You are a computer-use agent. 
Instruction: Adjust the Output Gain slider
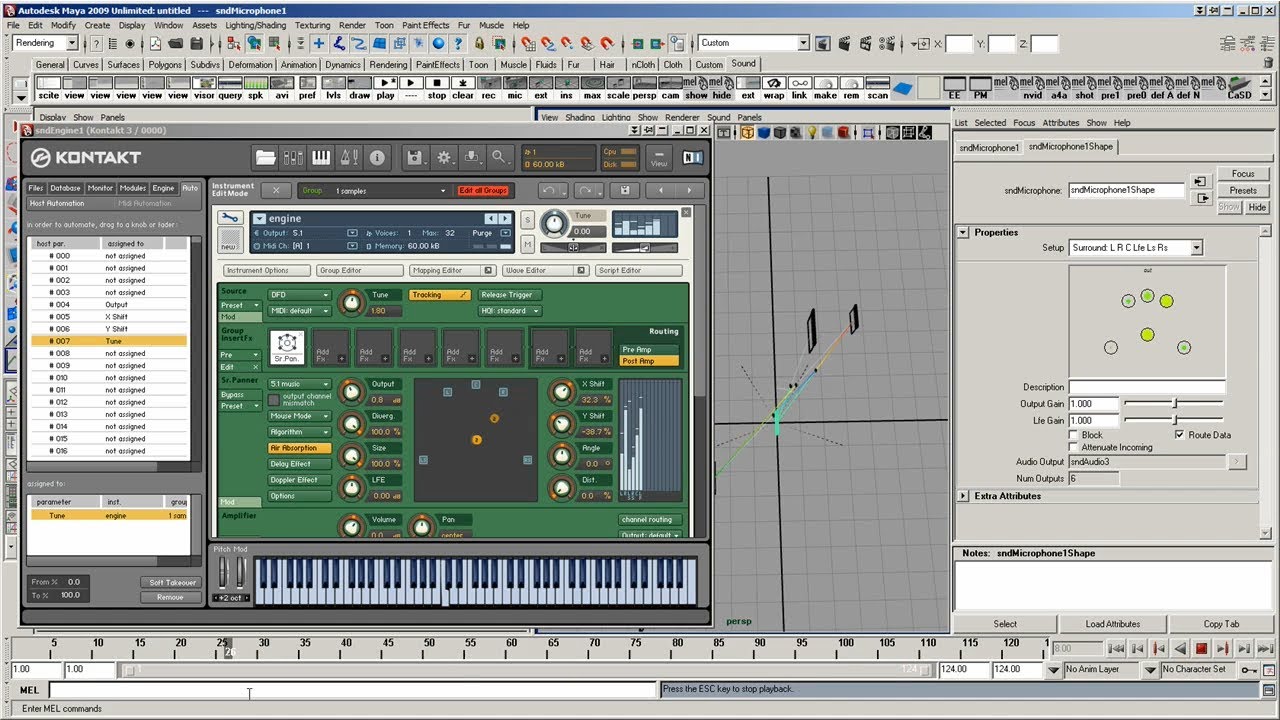point(1173,404)
